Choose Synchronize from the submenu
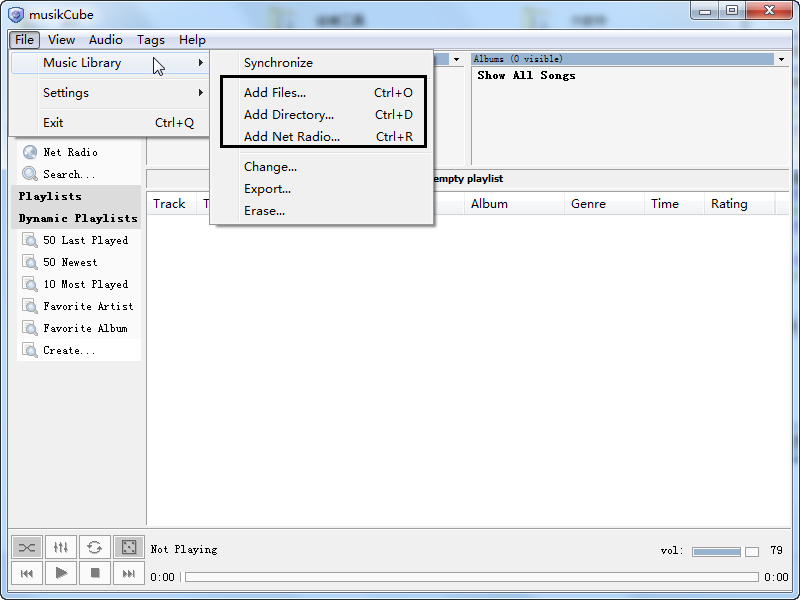The image size is (800, 600). (321, 63)
